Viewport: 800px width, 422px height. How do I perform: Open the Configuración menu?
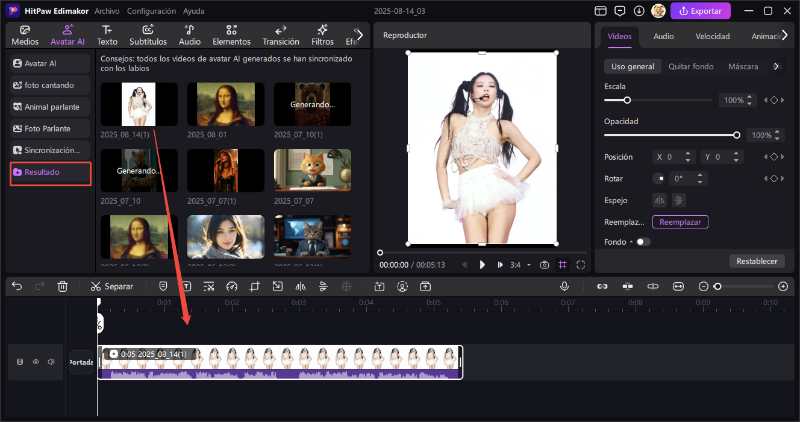click(x=152, y=11)
